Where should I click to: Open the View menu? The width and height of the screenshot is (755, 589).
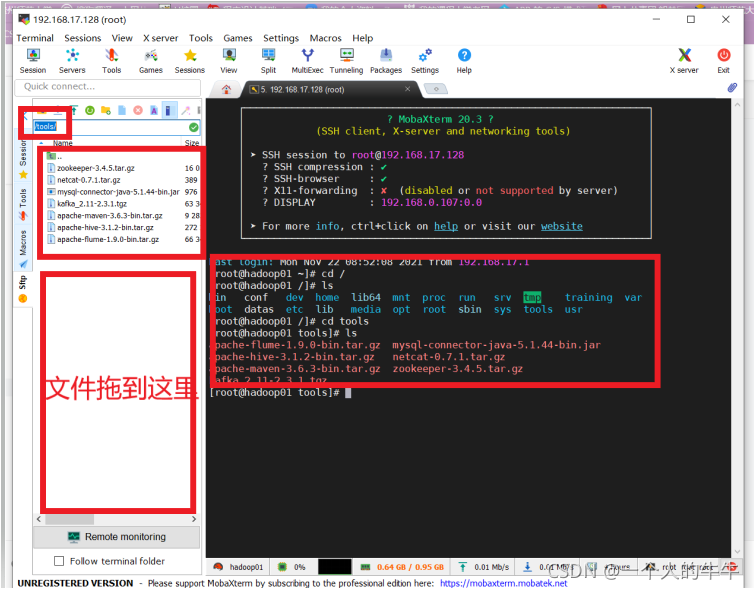click(x=122, y=38)
